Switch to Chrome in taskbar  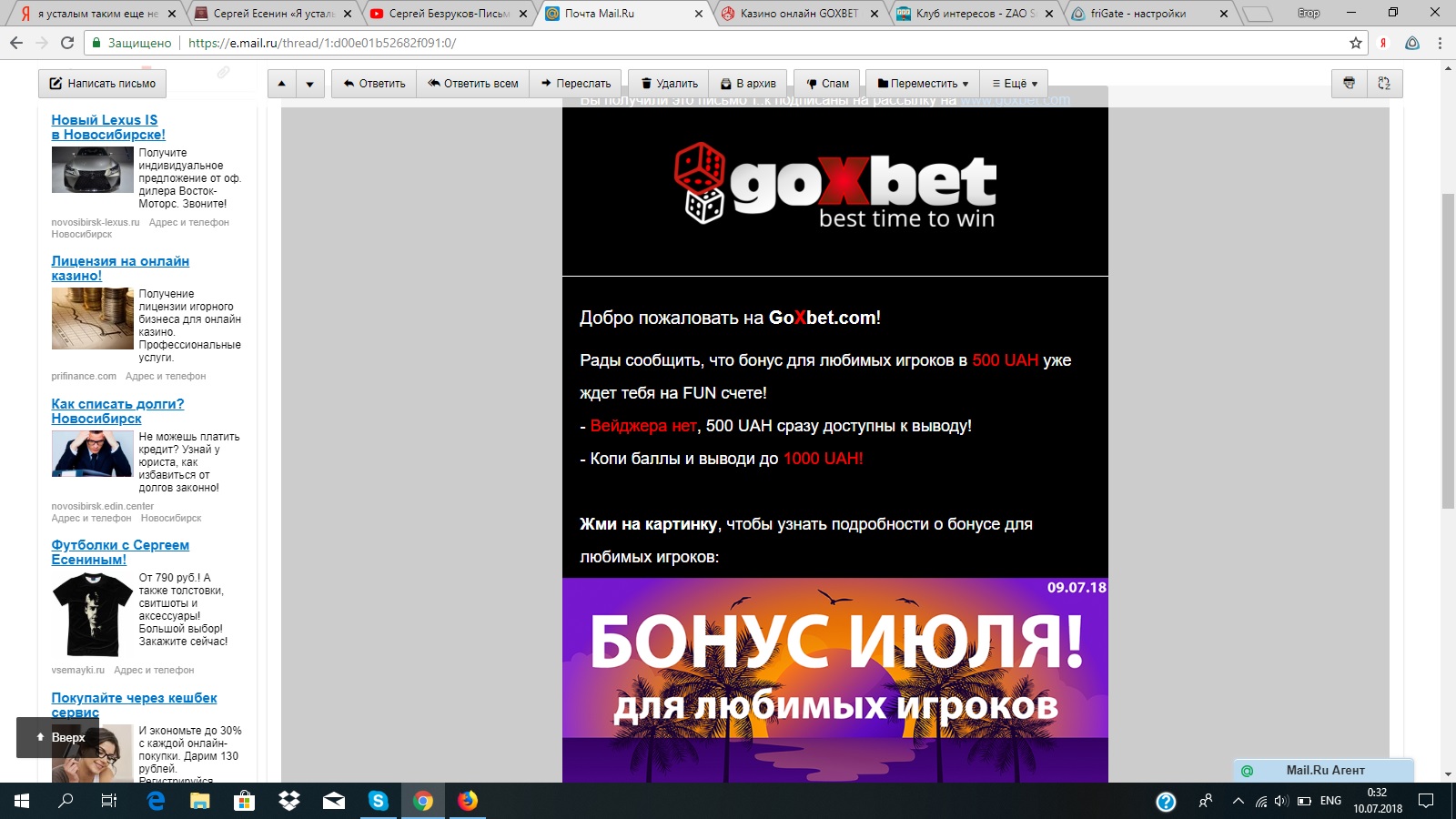[x=423, y=801]
